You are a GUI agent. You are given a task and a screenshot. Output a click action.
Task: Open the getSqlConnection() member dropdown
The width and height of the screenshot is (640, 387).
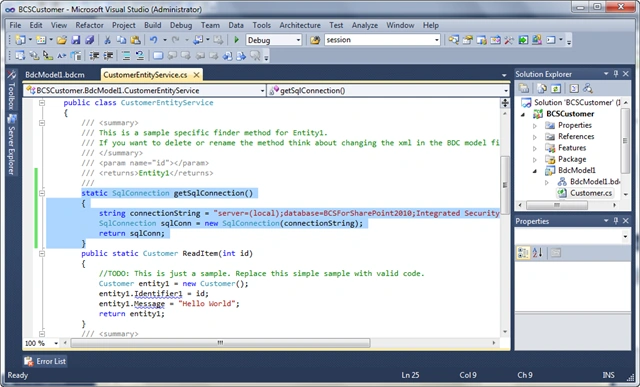coord(506,91)
